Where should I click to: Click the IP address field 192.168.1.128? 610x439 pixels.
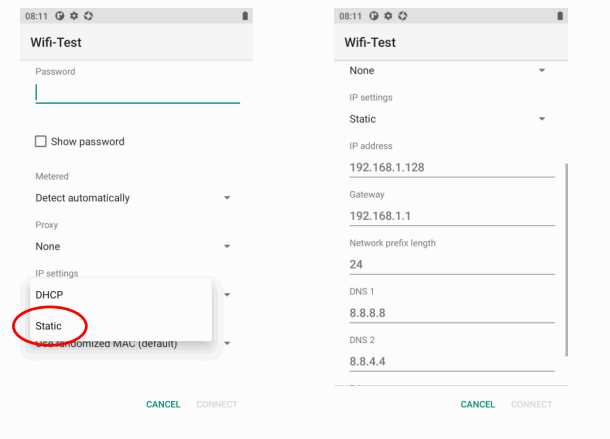(451, 167)
